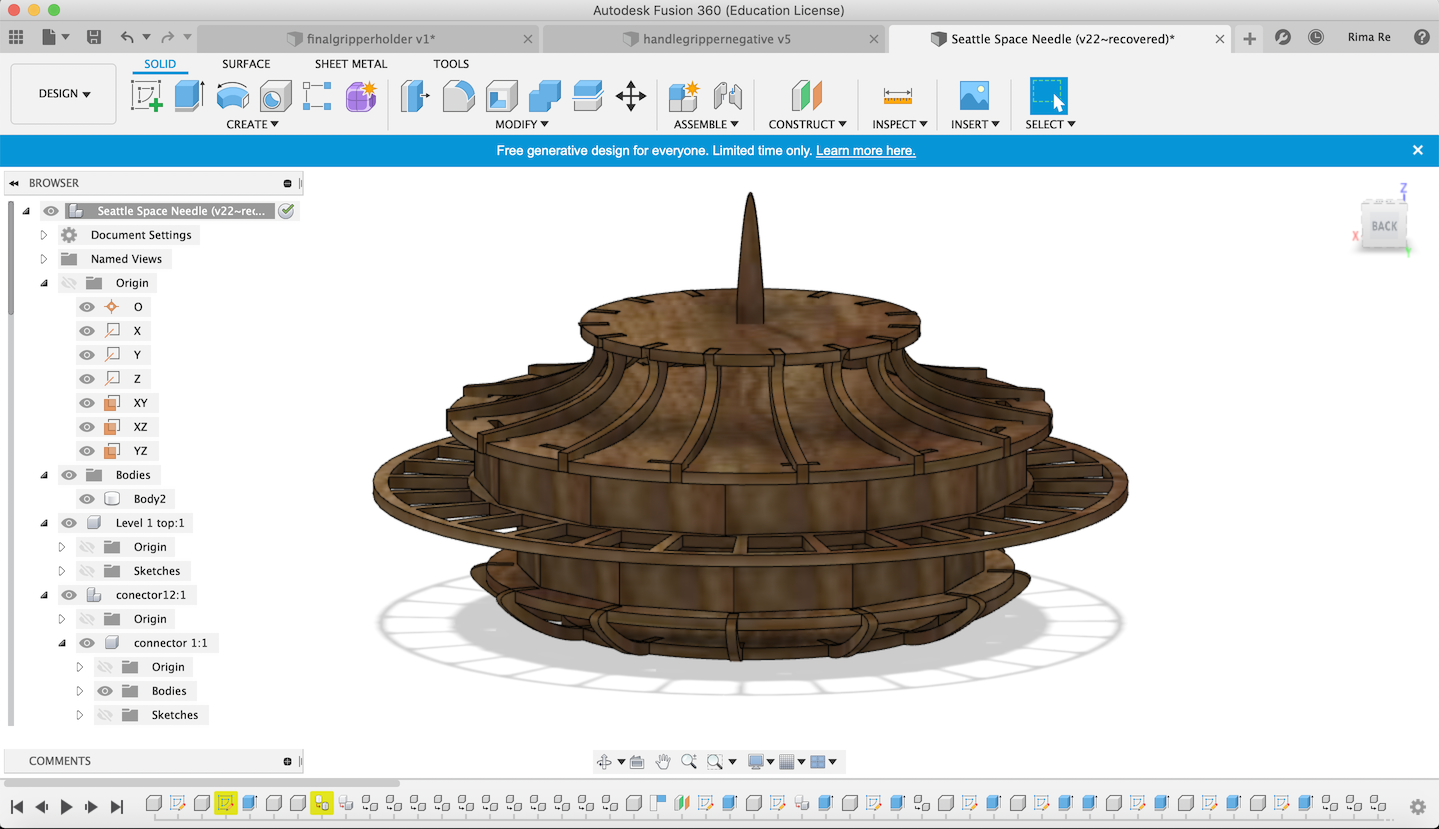Select the Move/Copy tool

point(630,96)
